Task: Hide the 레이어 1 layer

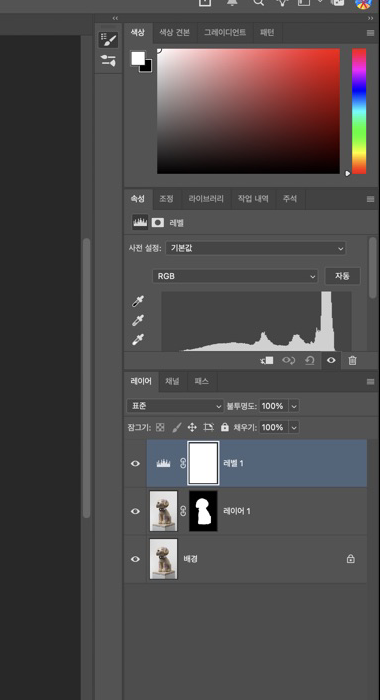Action: click(135, 511)
